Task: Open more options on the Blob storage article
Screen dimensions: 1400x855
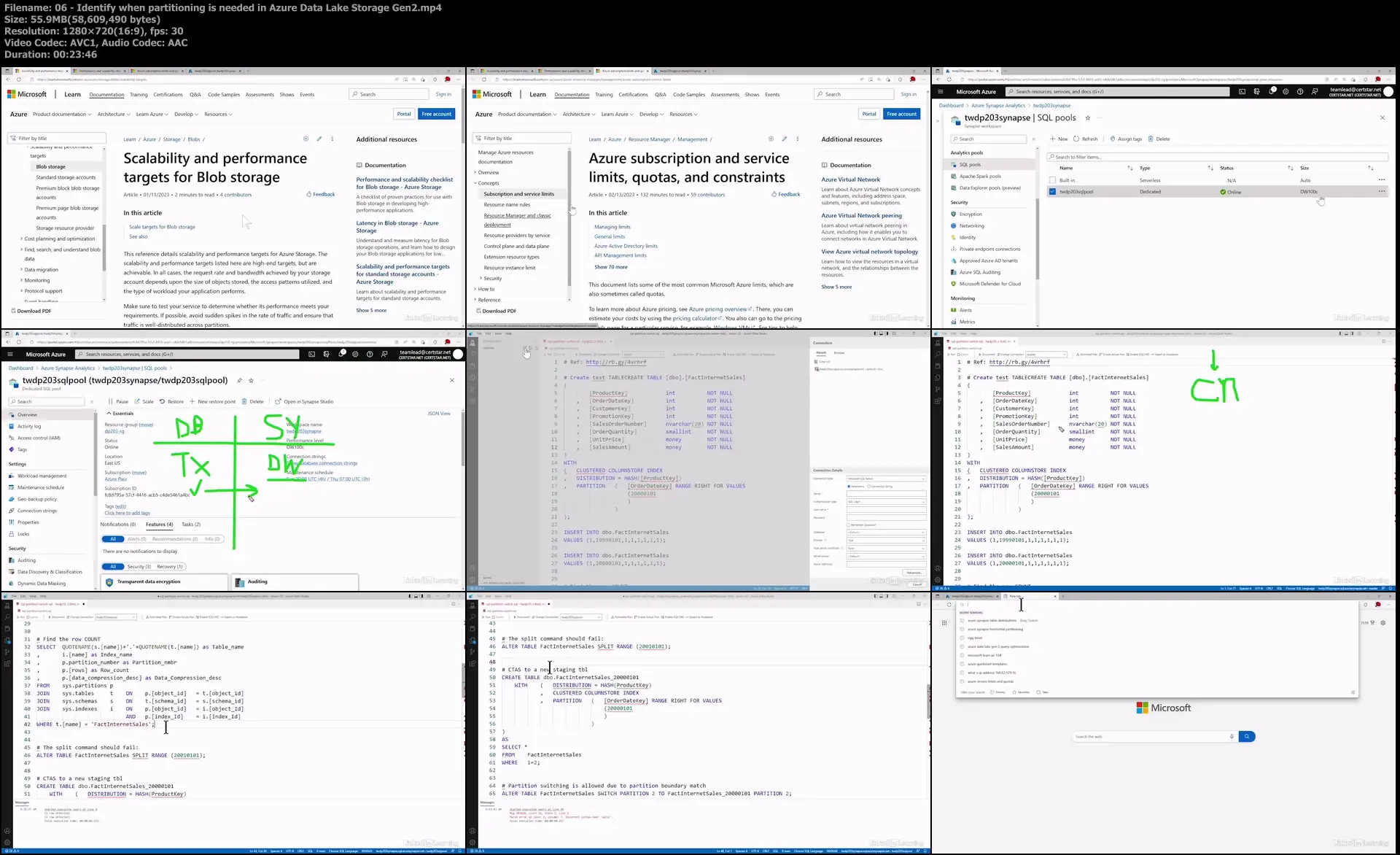Action: [x=332, y=139]
